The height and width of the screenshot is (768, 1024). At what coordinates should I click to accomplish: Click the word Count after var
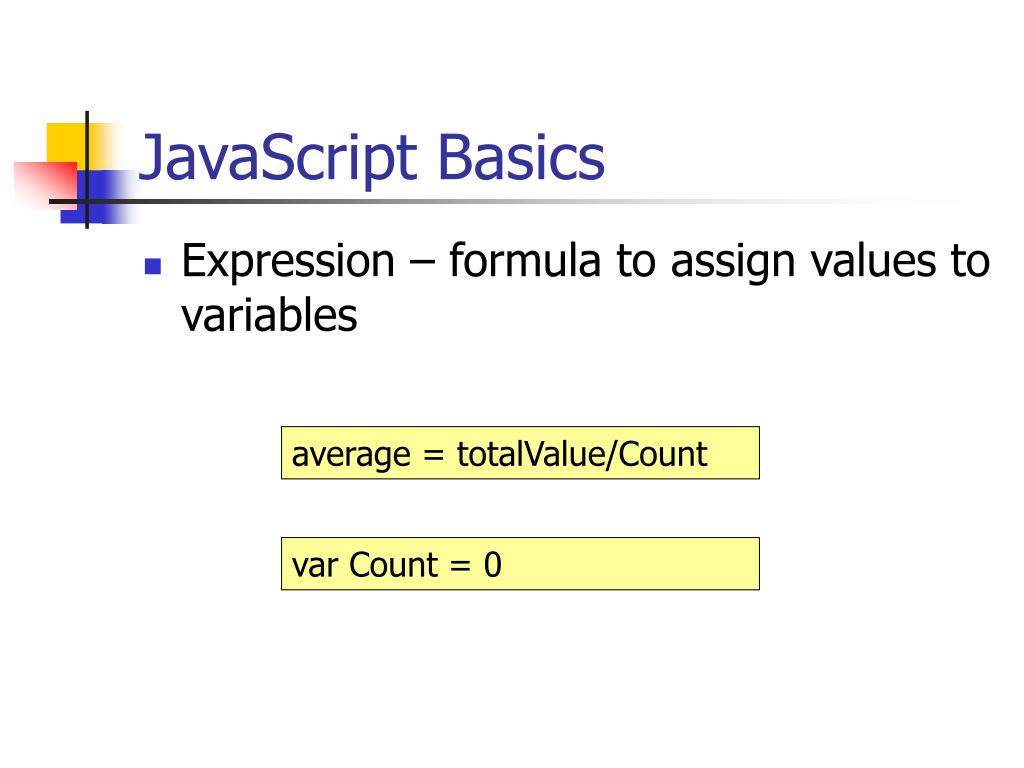(393, 564)
